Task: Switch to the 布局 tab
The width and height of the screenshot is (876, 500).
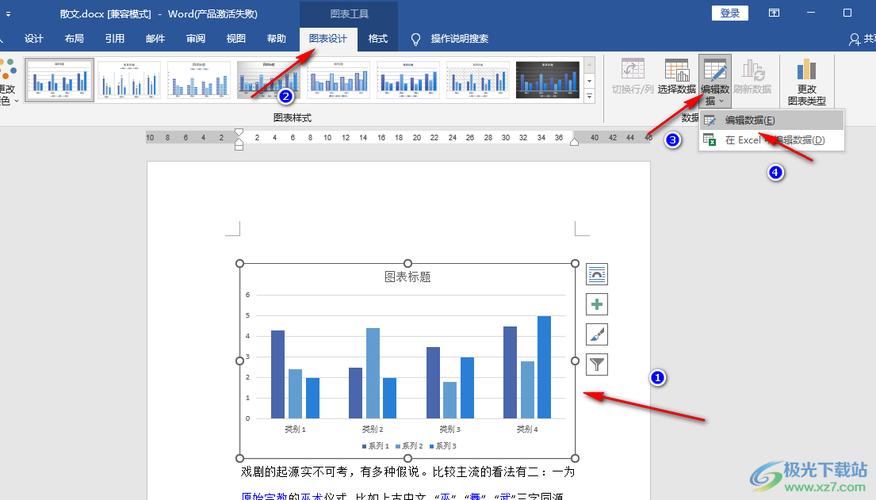Action: 74,39
